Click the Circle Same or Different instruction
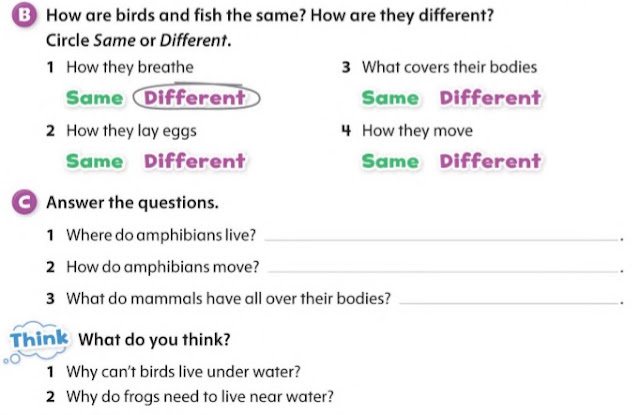The height and width of the screenshot is (415, 640). (139, 40)
